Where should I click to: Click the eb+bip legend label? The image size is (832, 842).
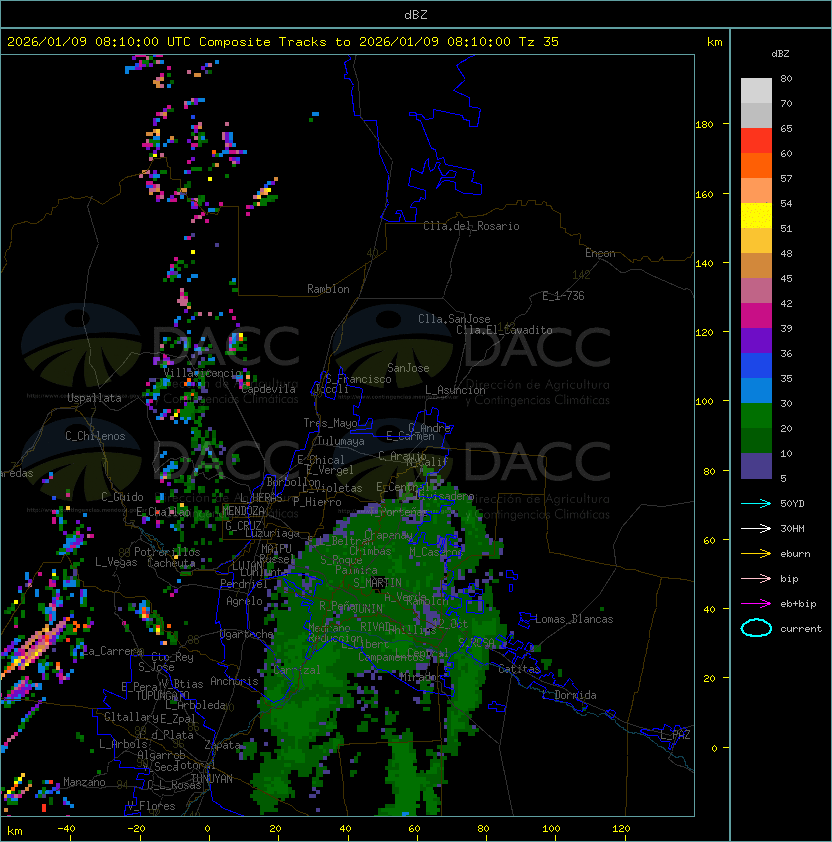click(798, 604)
